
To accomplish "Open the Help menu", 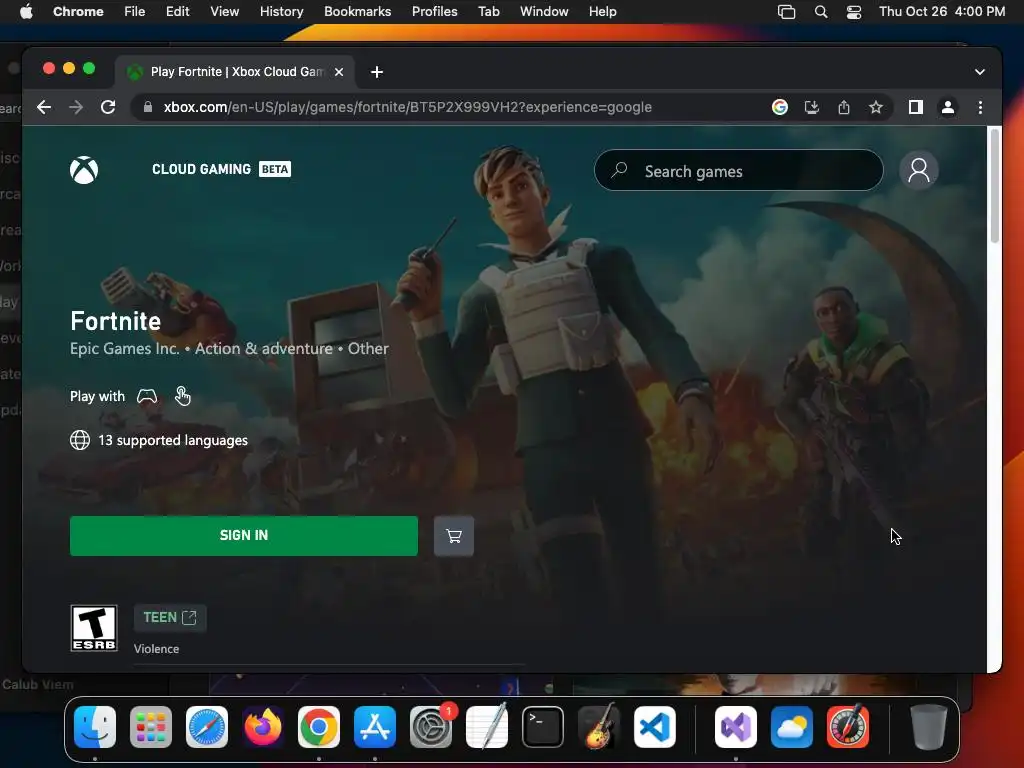I will coord(602,11).
